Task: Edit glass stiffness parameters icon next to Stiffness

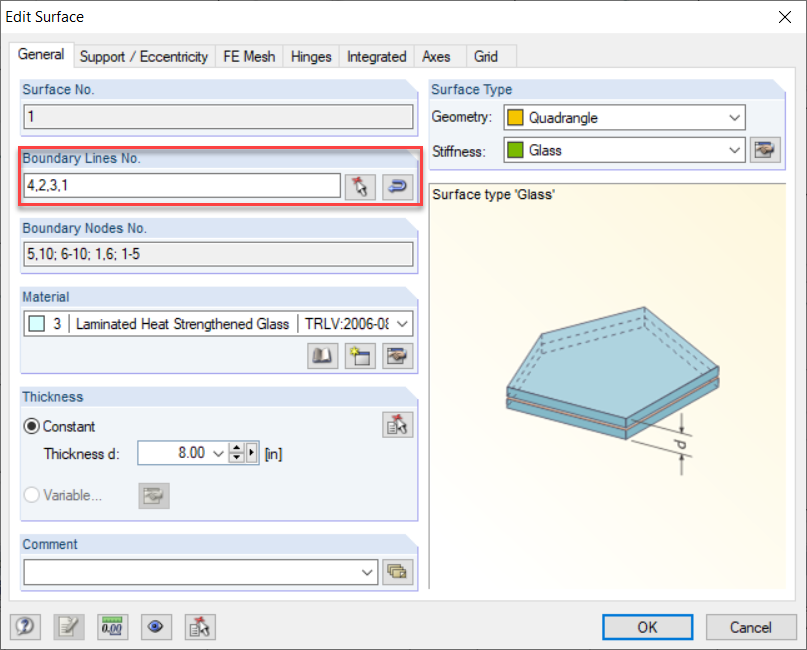Action: pyautogui.click(x=765, y=150)
